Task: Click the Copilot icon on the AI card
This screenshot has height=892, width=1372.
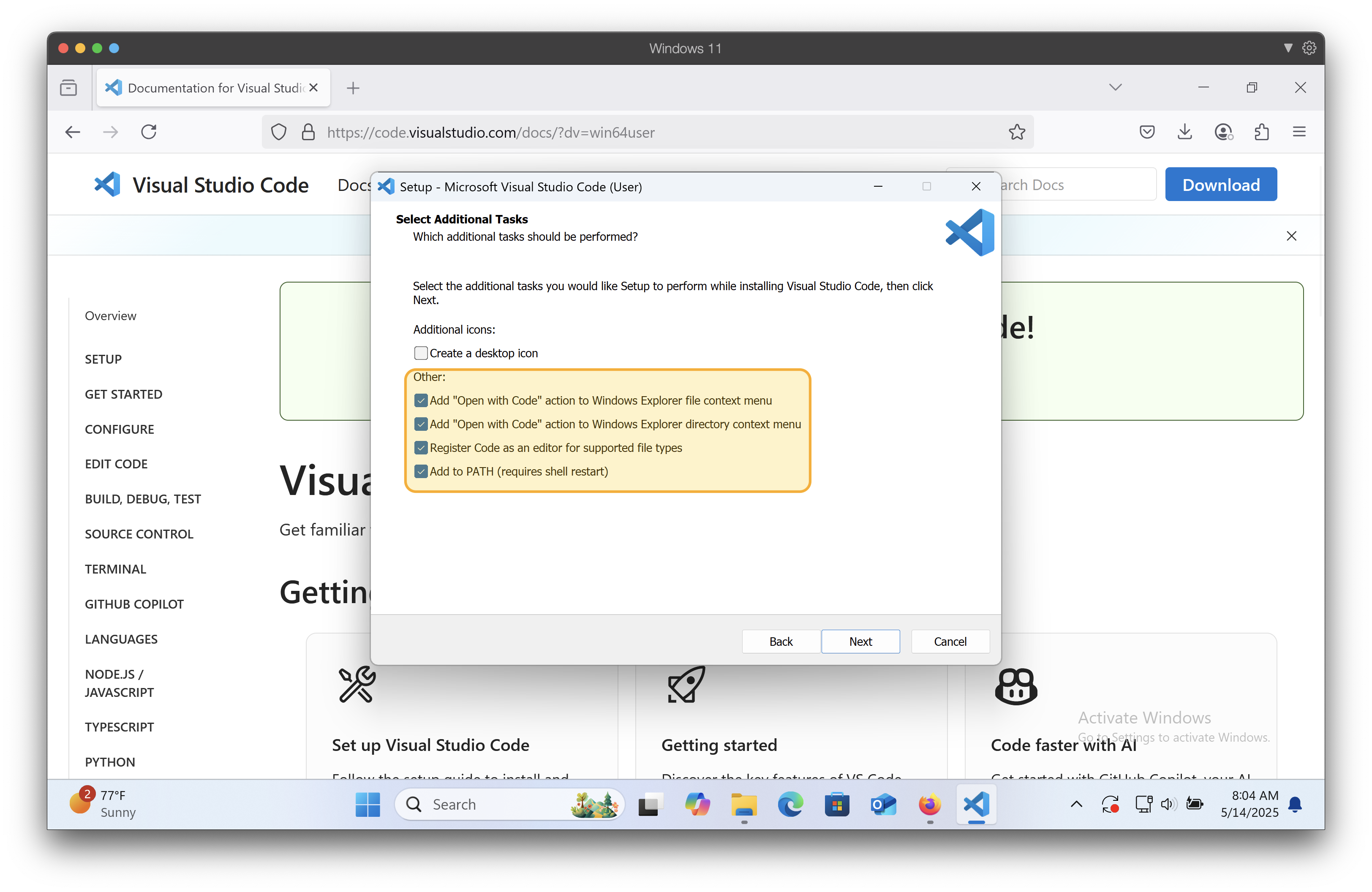Action: point(1016,686)
